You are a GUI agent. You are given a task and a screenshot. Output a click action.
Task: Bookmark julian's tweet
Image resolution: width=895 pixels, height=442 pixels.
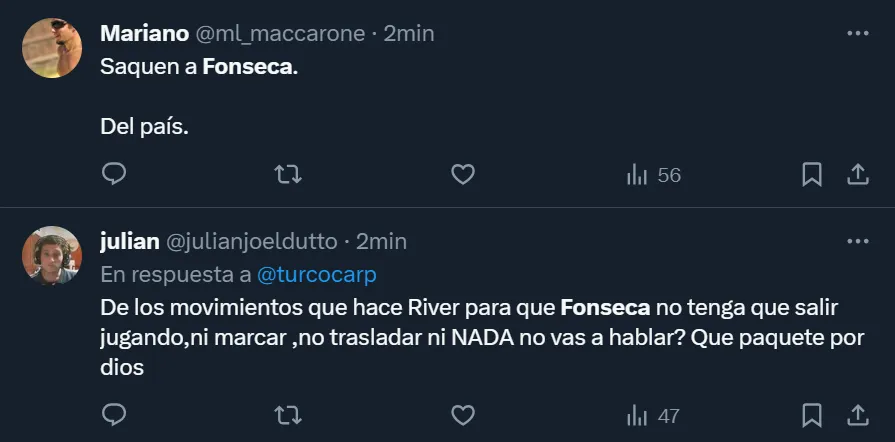coord(812,414)
